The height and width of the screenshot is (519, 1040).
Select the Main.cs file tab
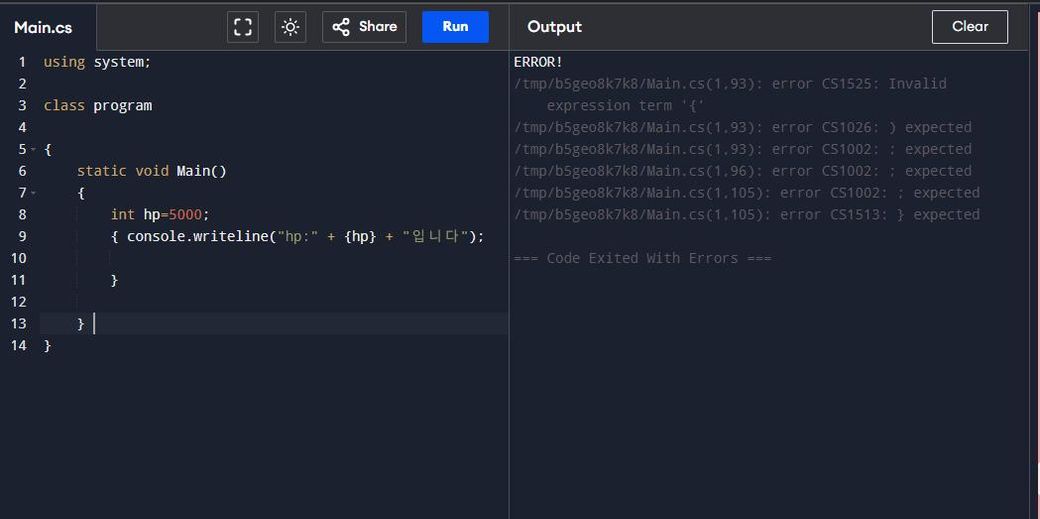coord(43,28)
